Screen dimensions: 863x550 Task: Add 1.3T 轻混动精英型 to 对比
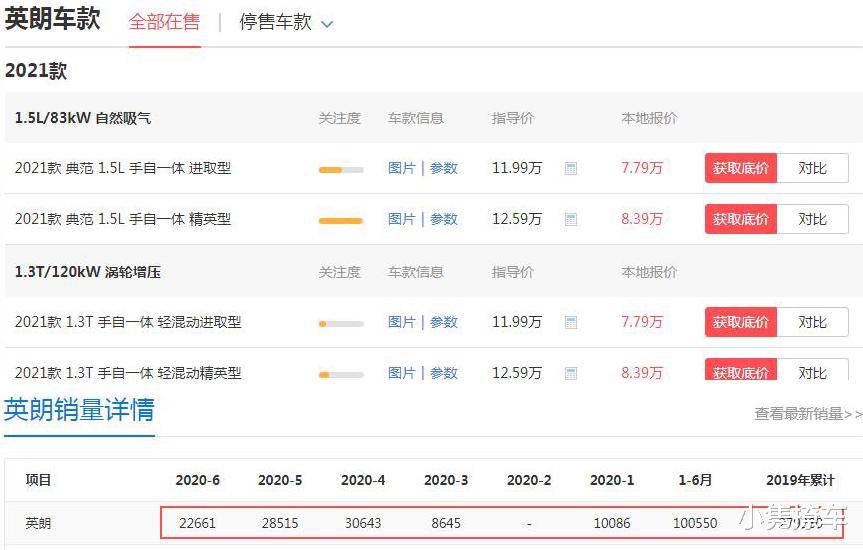(x=812, y=369)
